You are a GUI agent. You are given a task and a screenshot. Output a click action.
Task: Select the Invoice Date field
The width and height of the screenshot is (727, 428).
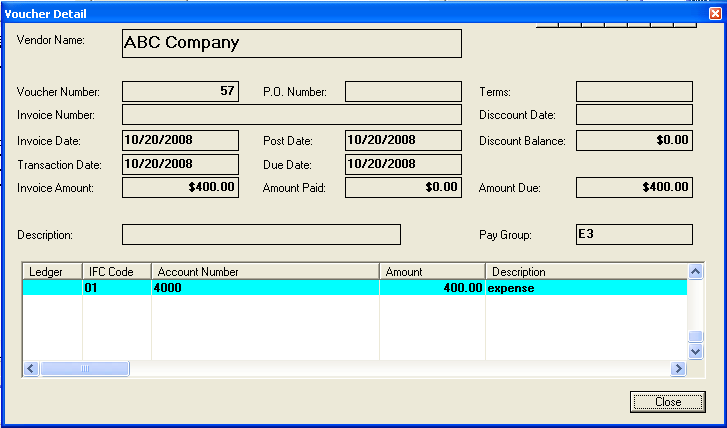tap(180, 140)
